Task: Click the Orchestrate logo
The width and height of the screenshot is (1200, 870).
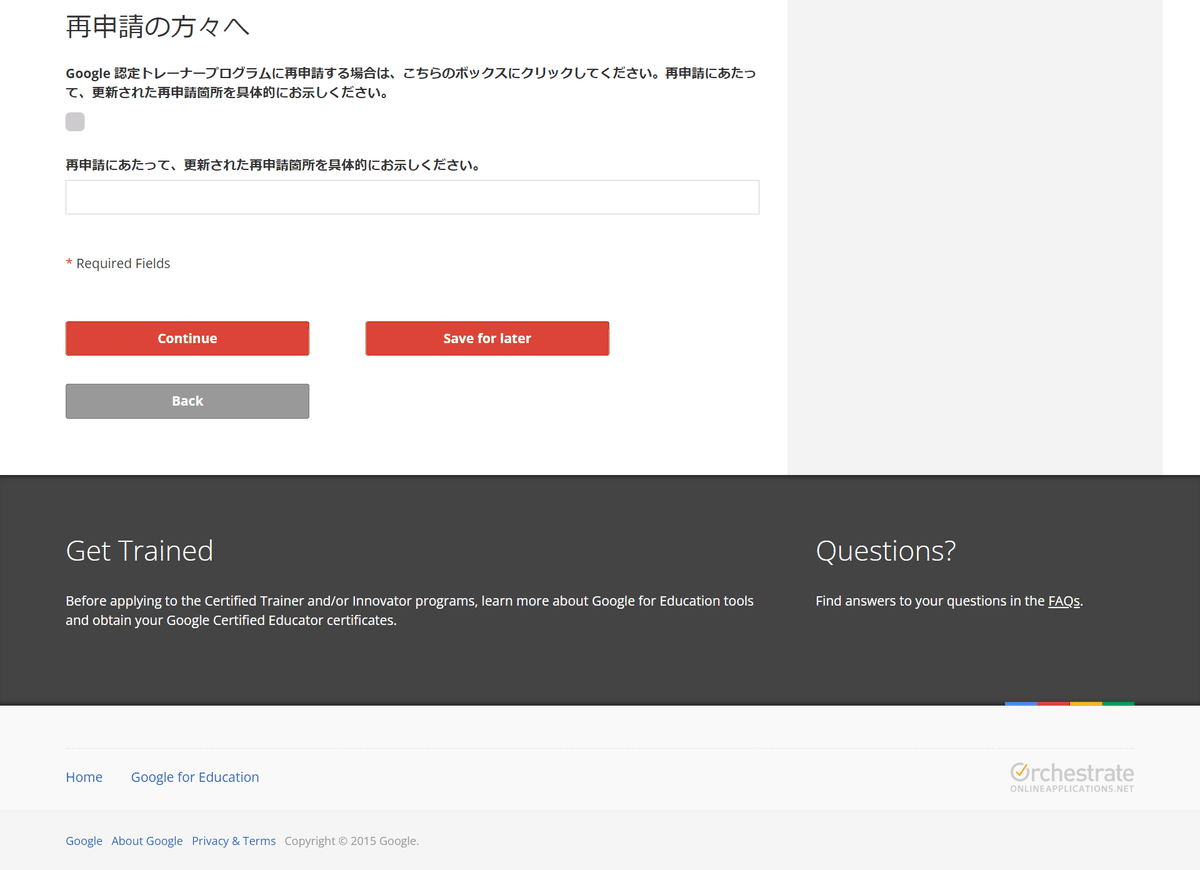Action: tap(1072, 777)
